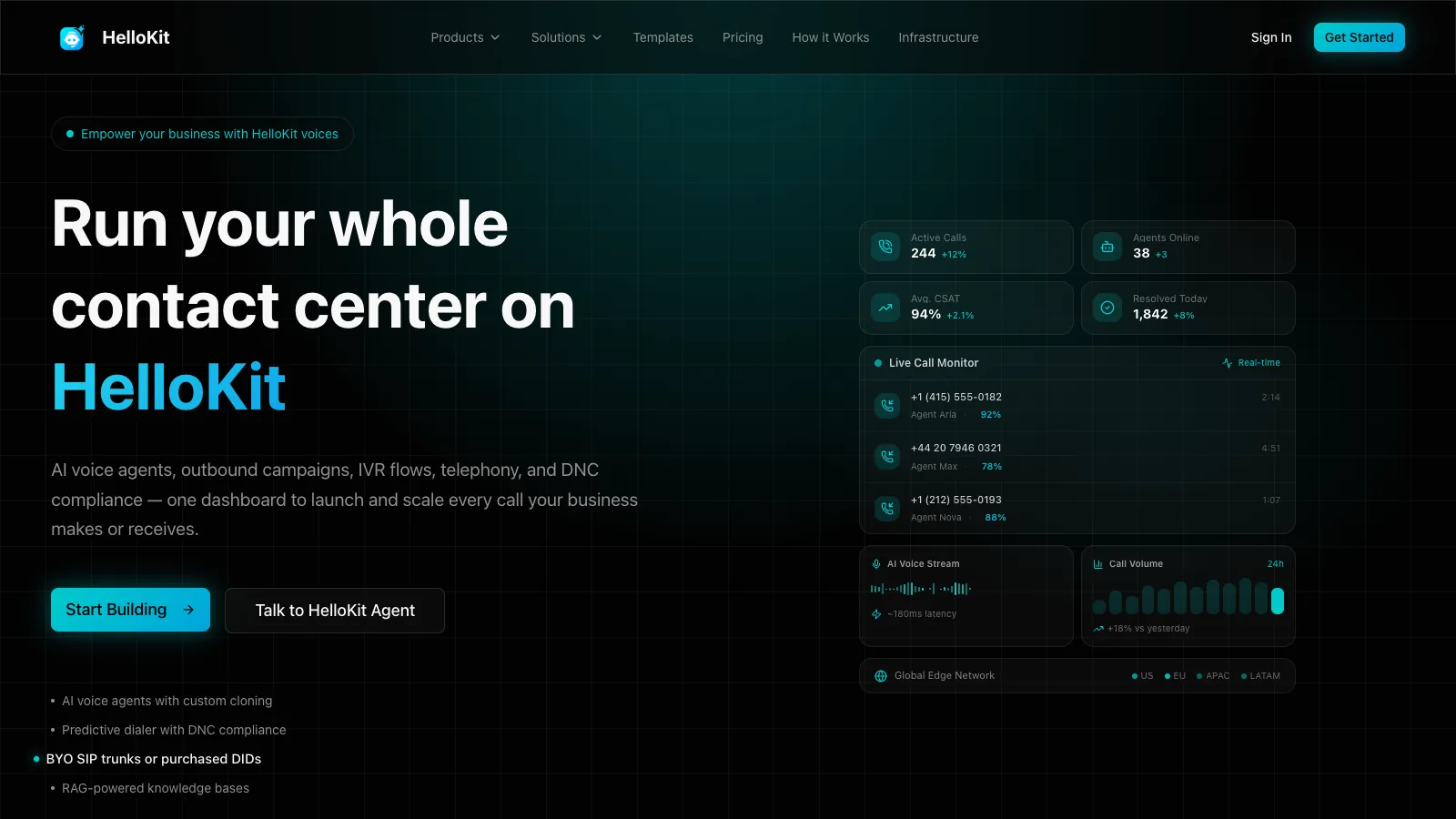Click the Agents Online bot icon
Image resolution: width=1456 pixels, height=819 pixels.
point(1107,247)
